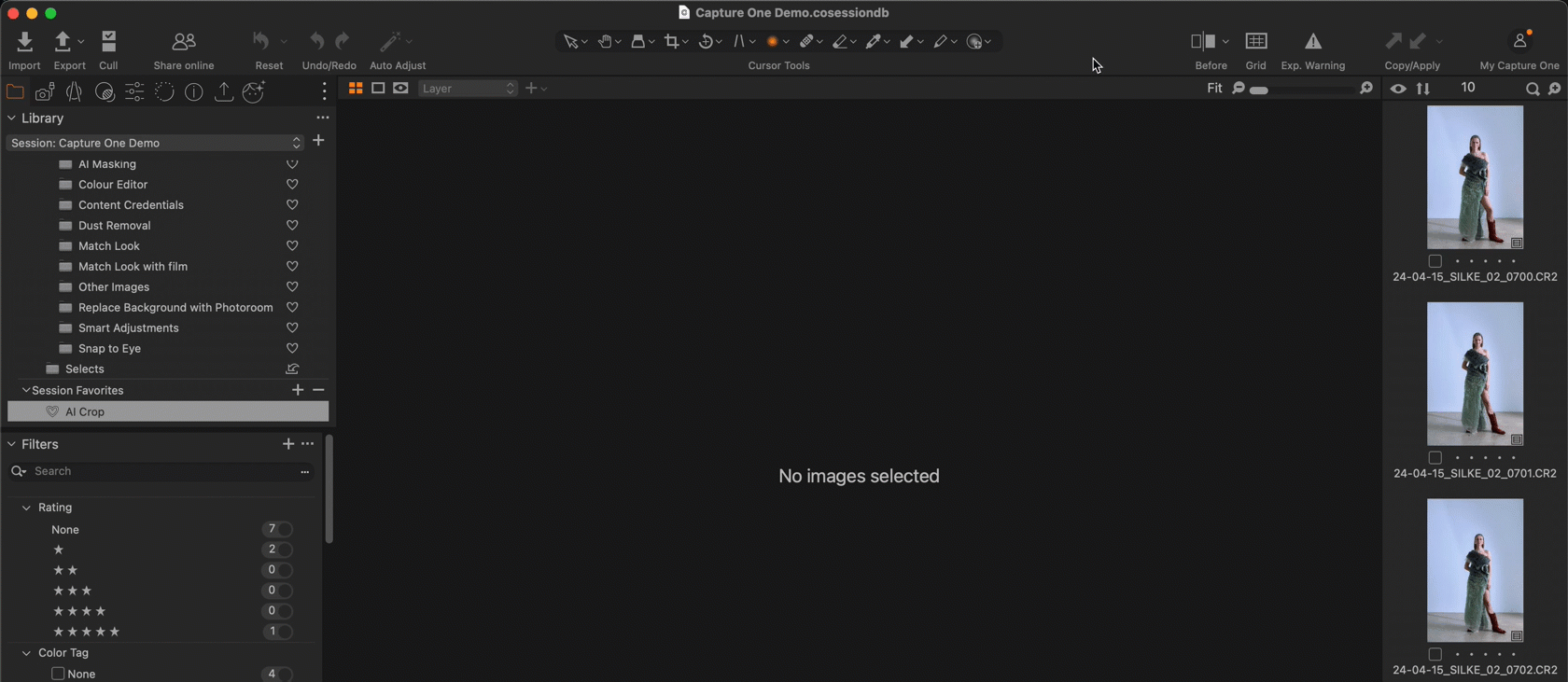This screenshot has height=682, width=1568.
Task: Click the Share online icon
Action: [x=184, y=42]
